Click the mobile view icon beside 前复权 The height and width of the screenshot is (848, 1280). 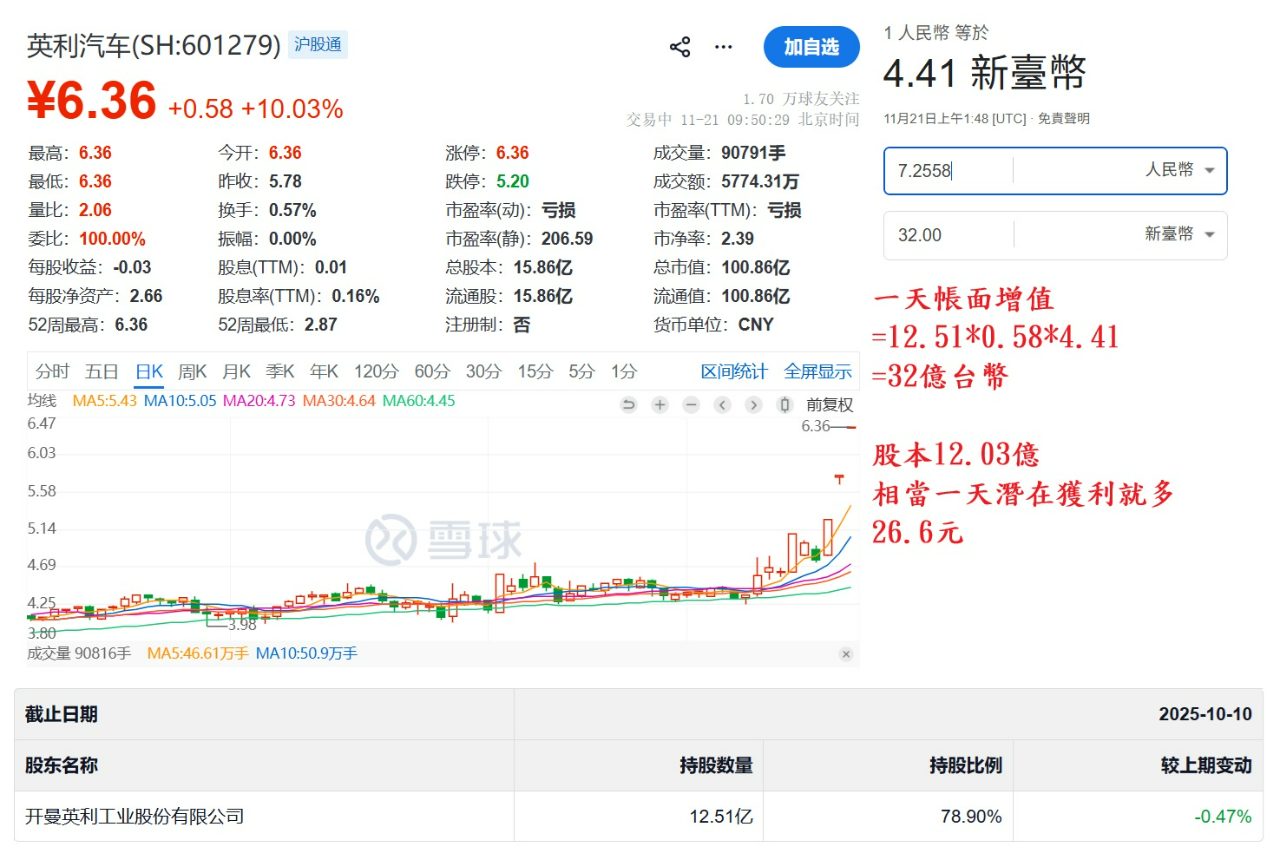coord(784,406)
